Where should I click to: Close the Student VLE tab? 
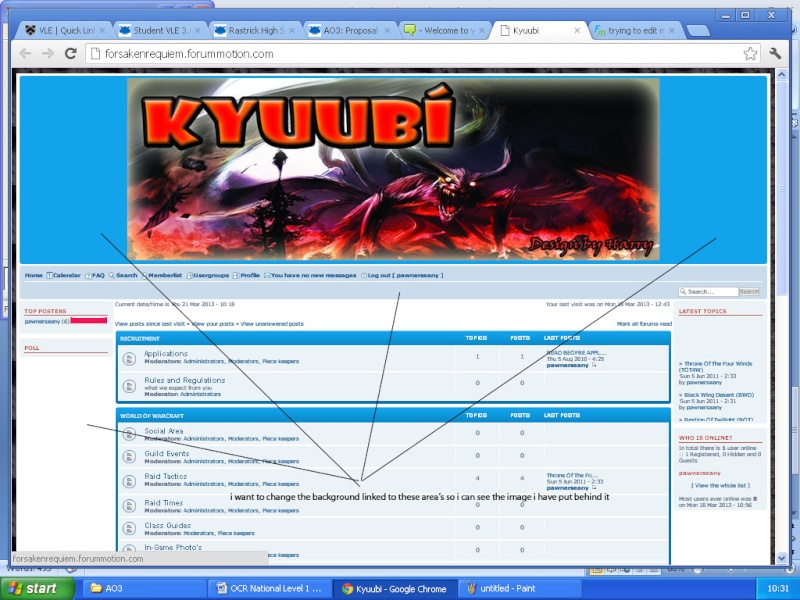(x=197, y=31)
